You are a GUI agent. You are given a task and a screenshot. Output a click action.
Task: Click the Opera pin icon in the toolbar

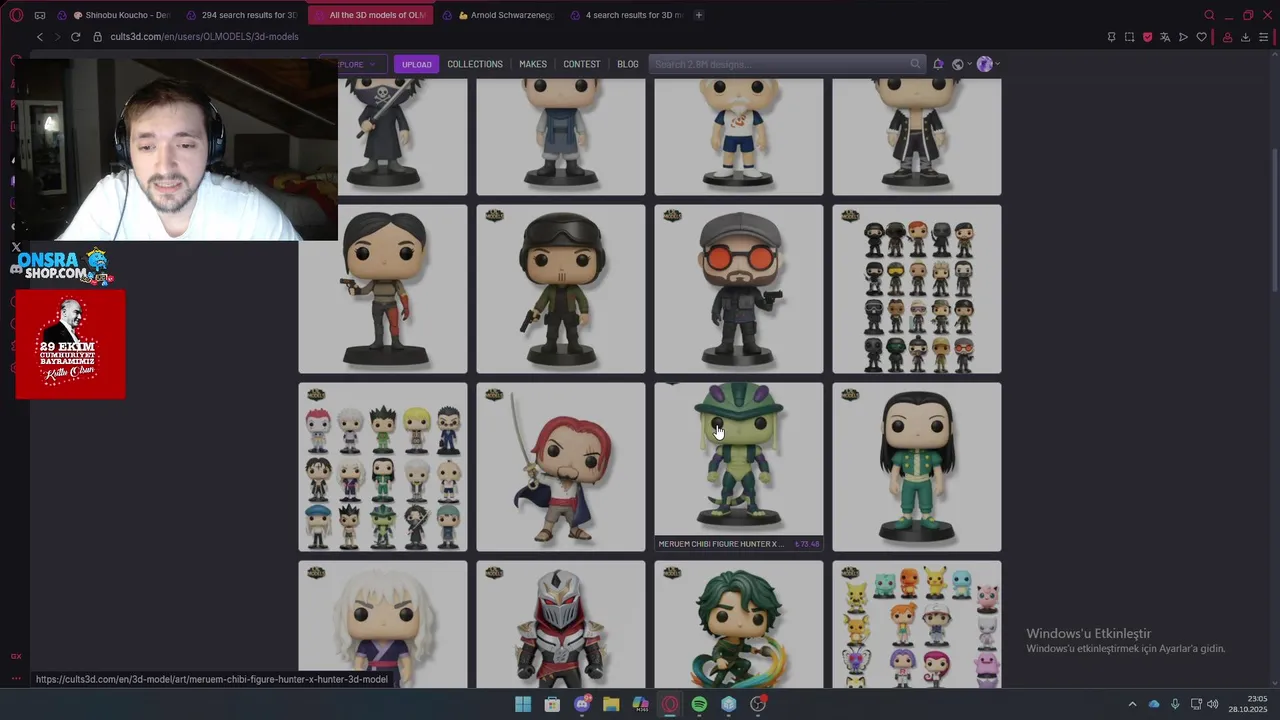click(1111, 37)
